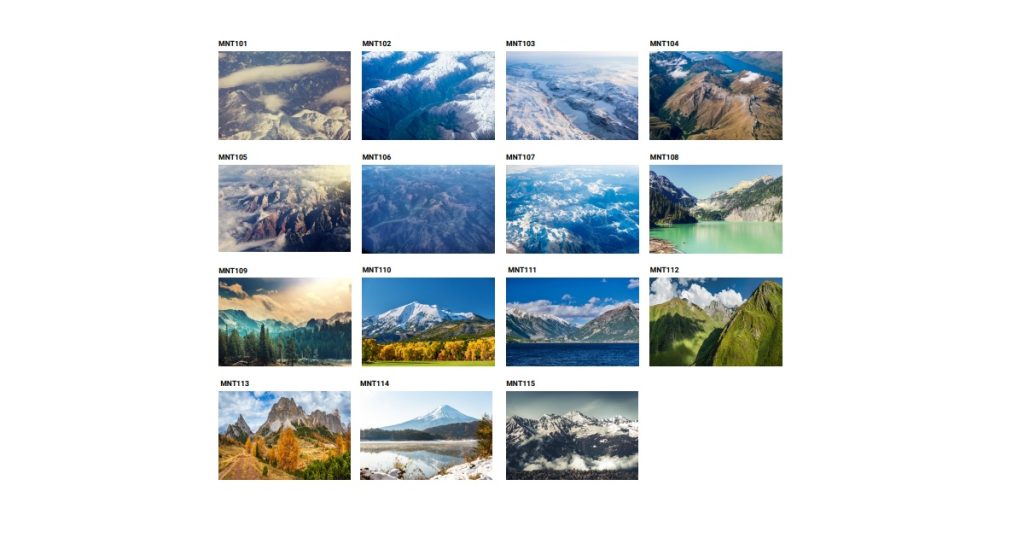
Task: Click the MNT109 pine forest sunset photo
Action: coord(285,322)
